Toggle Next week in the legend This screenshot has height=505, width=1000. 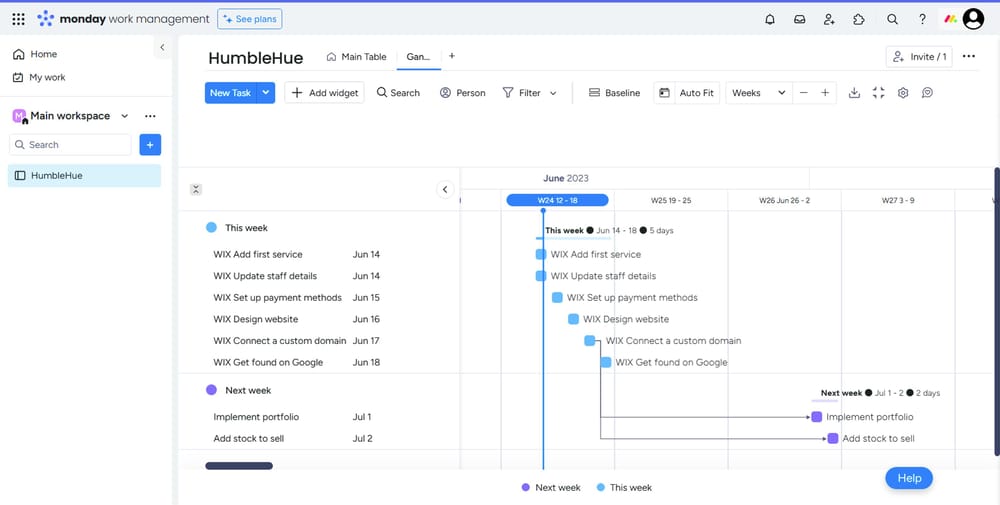click(x=551, y=488)
